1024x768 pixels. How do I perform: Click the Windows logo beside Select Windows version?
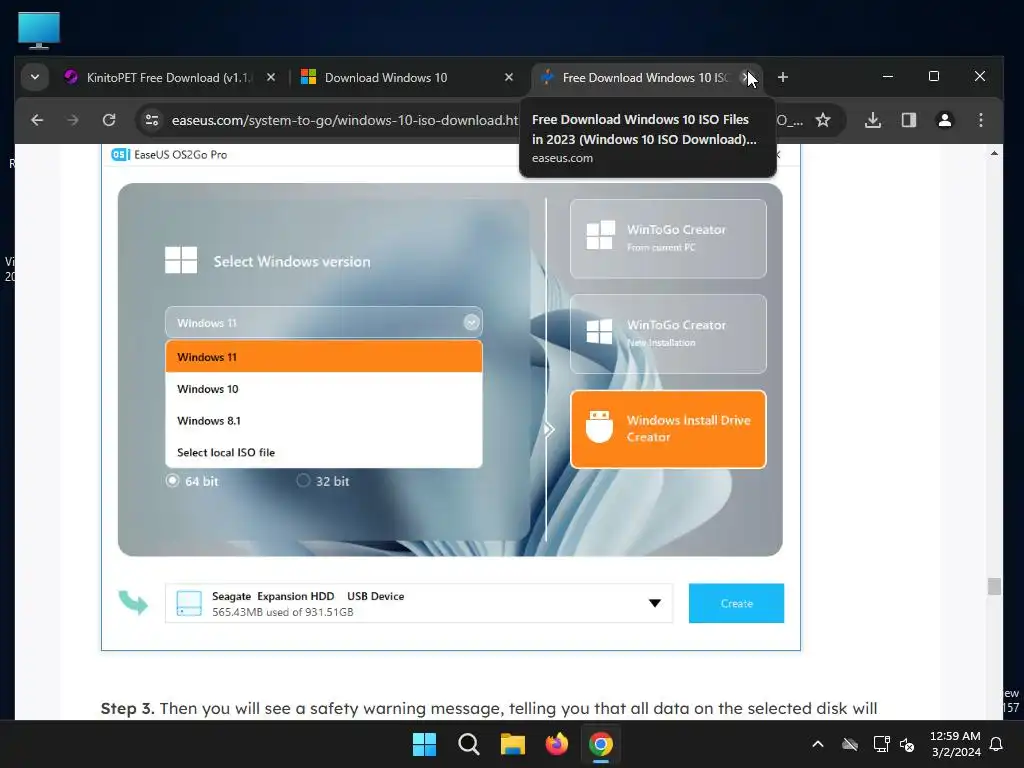click(181, 260)
